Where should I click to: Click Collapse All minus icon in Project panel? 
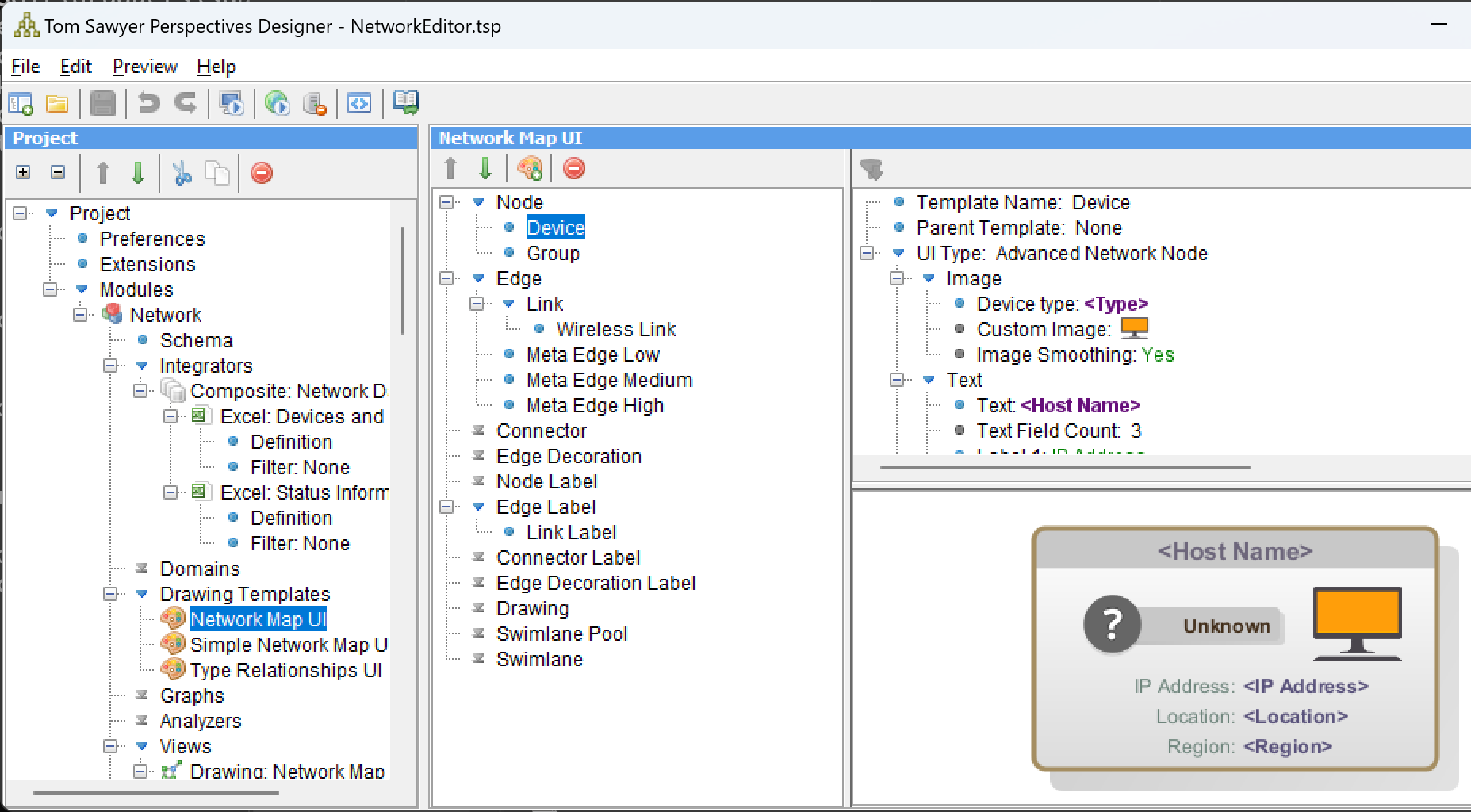click(x=58, y=172)
